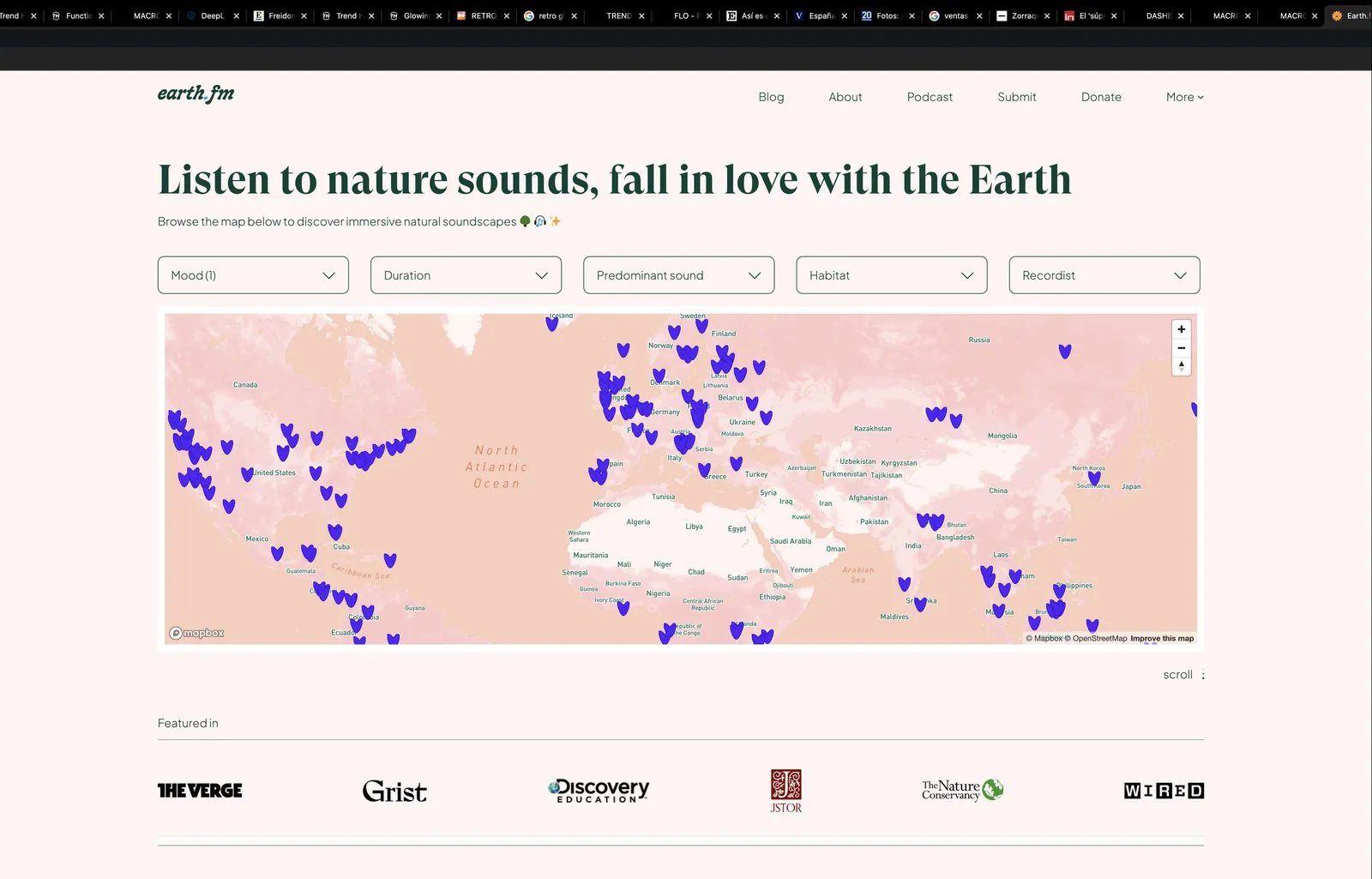Click The Verge logo
The width and height of the screenshot is (1372, 879).
200,791
